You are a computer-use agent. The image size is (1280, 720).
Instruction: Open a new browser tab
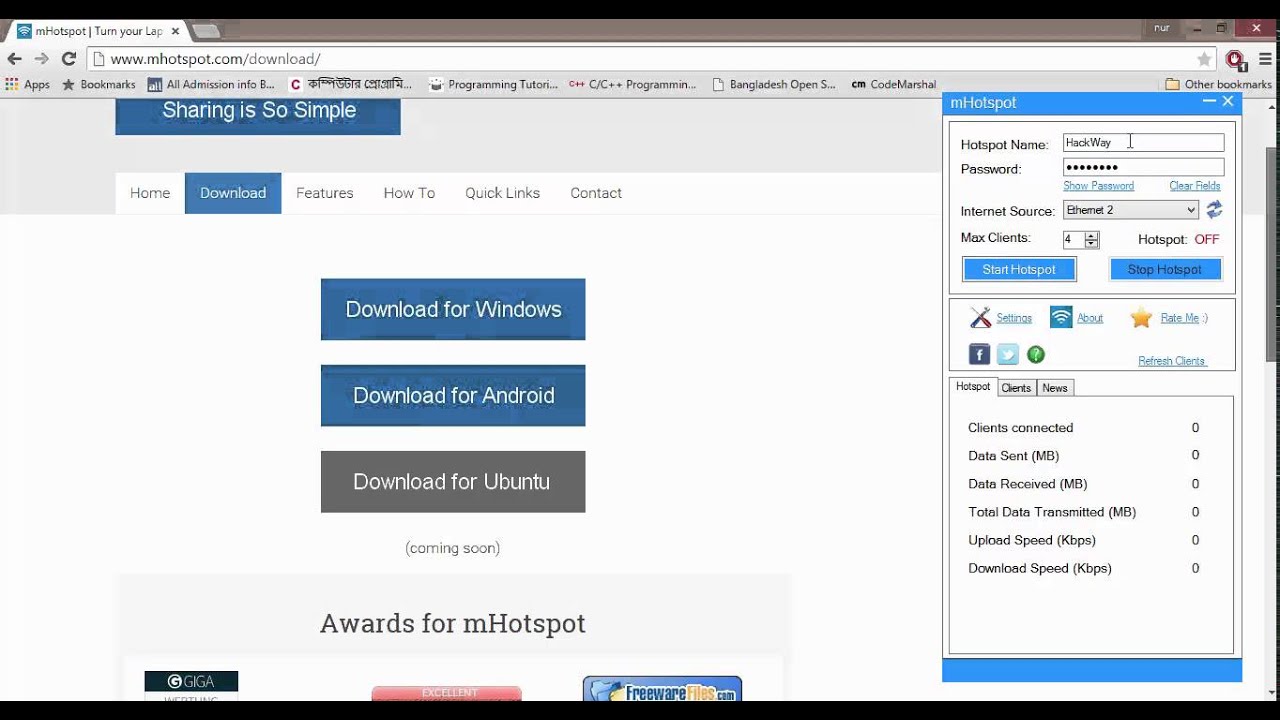[x=205, y=31]
